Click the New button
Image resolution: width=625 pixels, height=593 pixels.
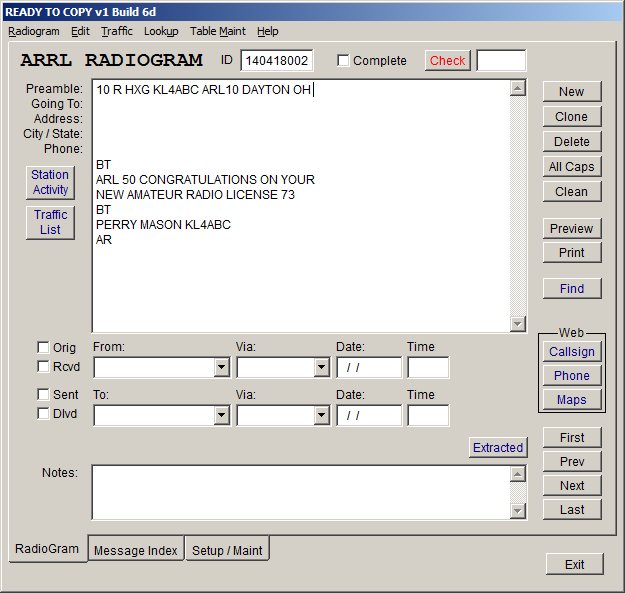572,92
